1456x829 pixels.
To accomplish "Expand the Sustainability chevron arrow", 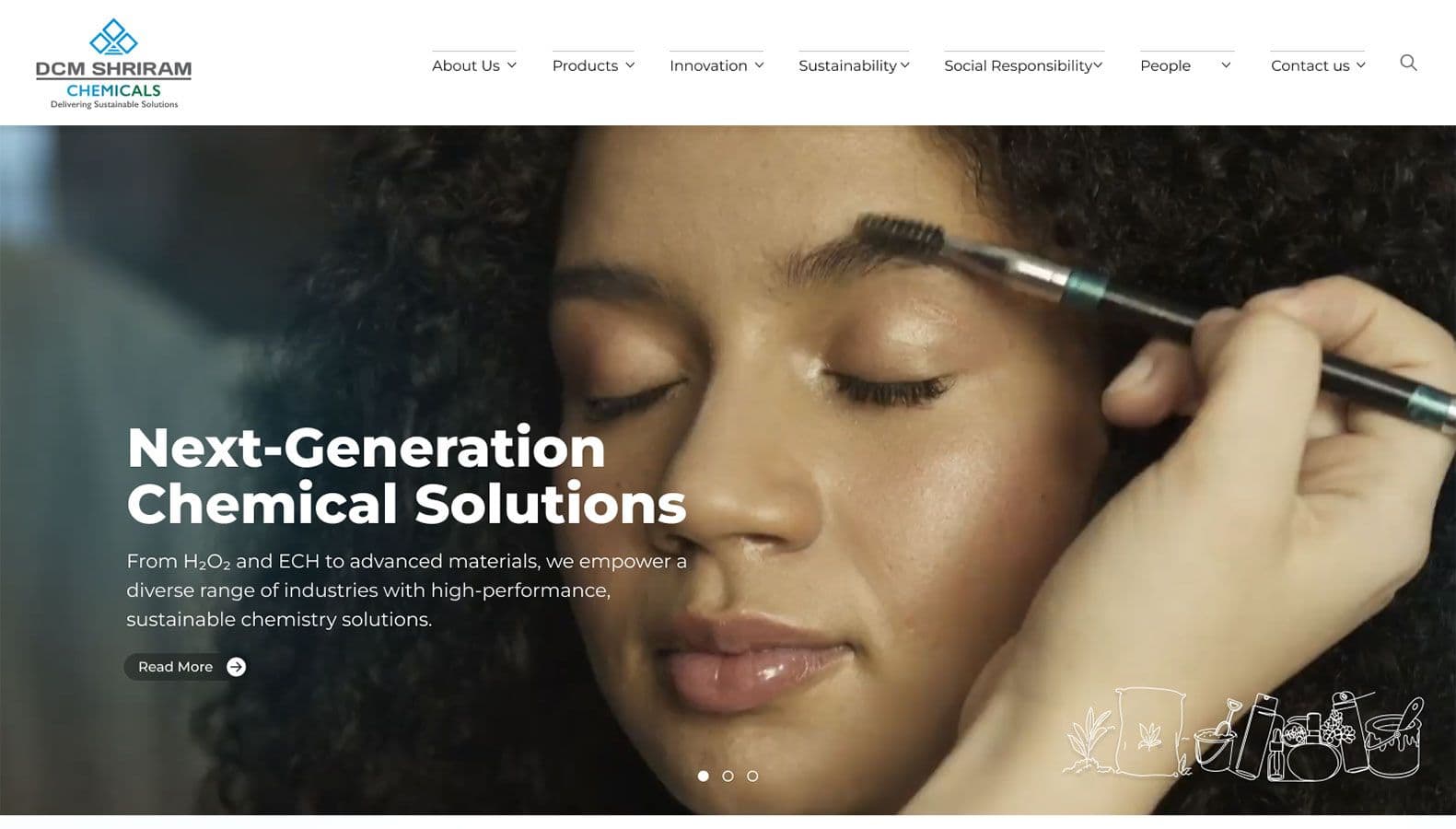I will pos(904,65).
